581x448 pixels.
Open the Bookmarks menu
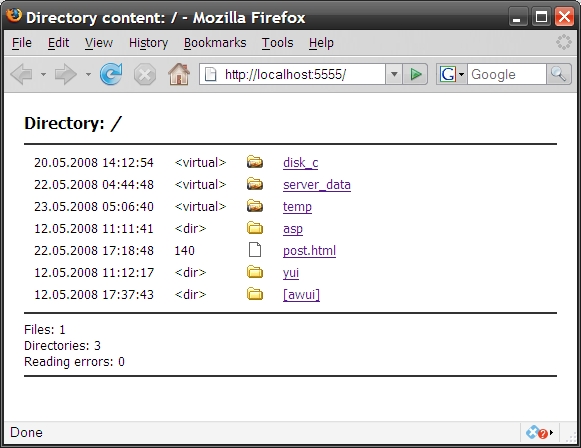(x=215, y=43)
